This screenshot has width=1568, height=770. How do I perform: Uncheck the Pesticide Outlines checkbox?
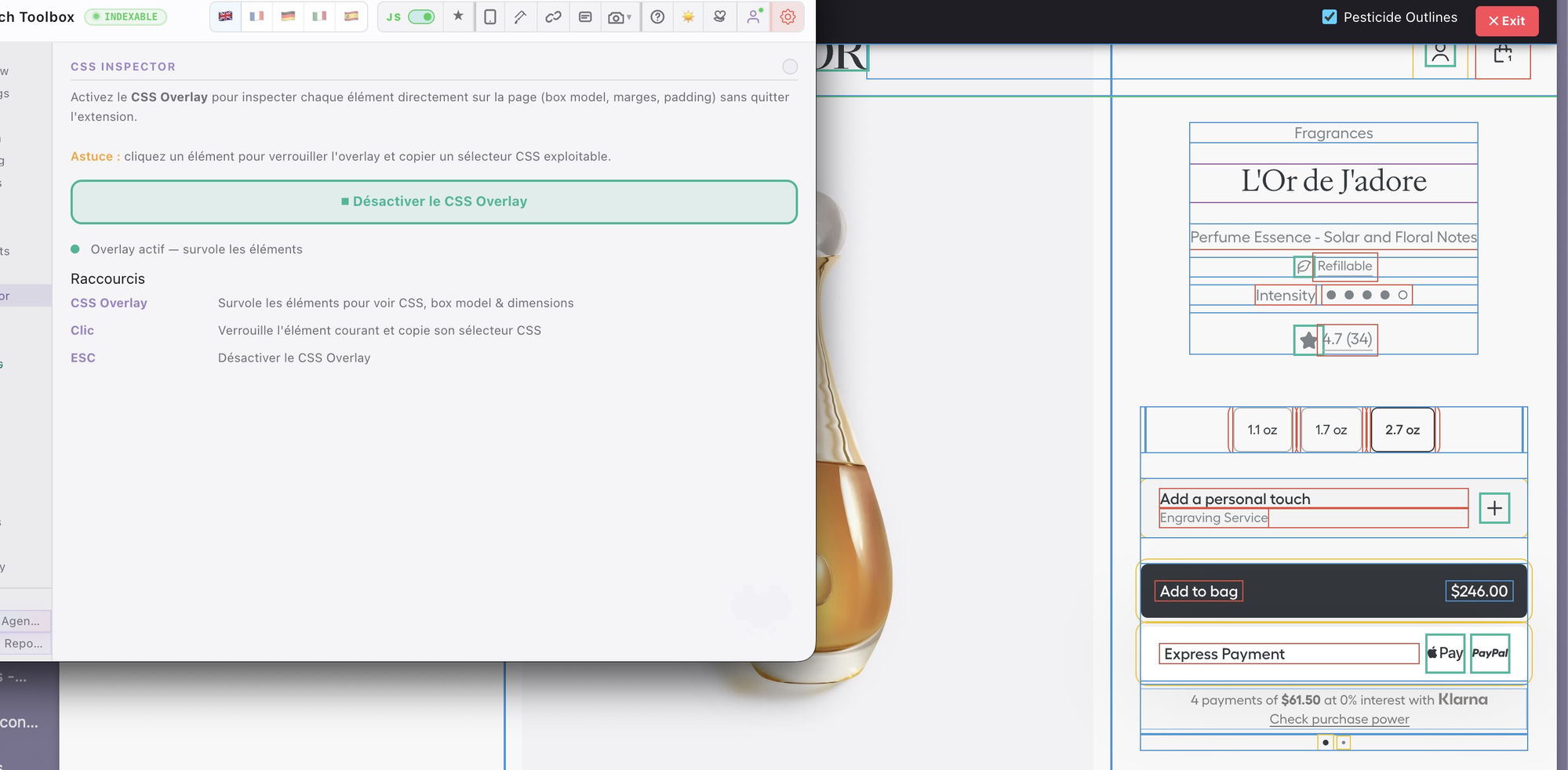tap(1330, 16)
